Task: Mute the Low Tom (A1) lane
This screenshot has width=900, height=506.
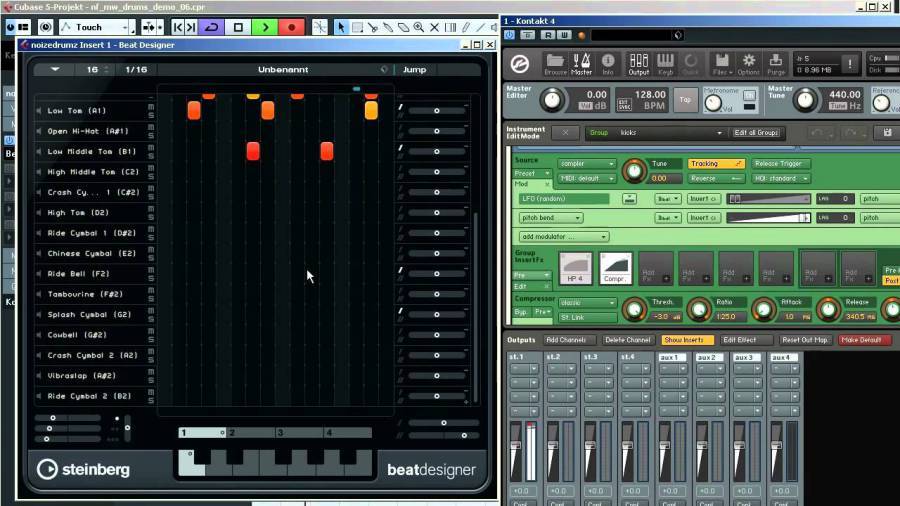Action: [x=151, y=105]
